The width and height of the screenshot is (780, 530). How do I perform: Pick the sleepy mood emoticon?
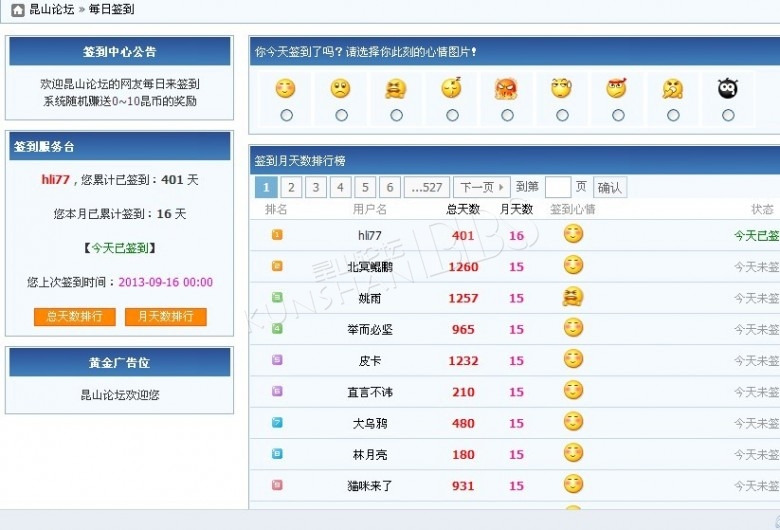[452, 88]
